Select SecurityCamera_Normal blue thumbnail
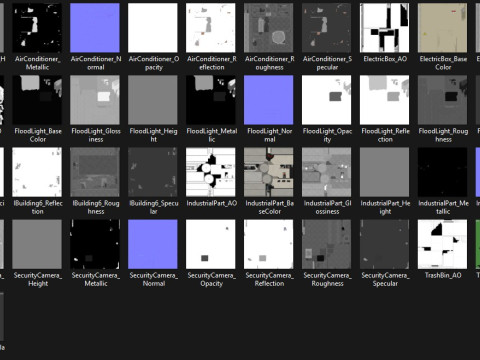Image resolution: width=480 pixels, height=360 pixels. pyautogui.click(x=153, y=244)
